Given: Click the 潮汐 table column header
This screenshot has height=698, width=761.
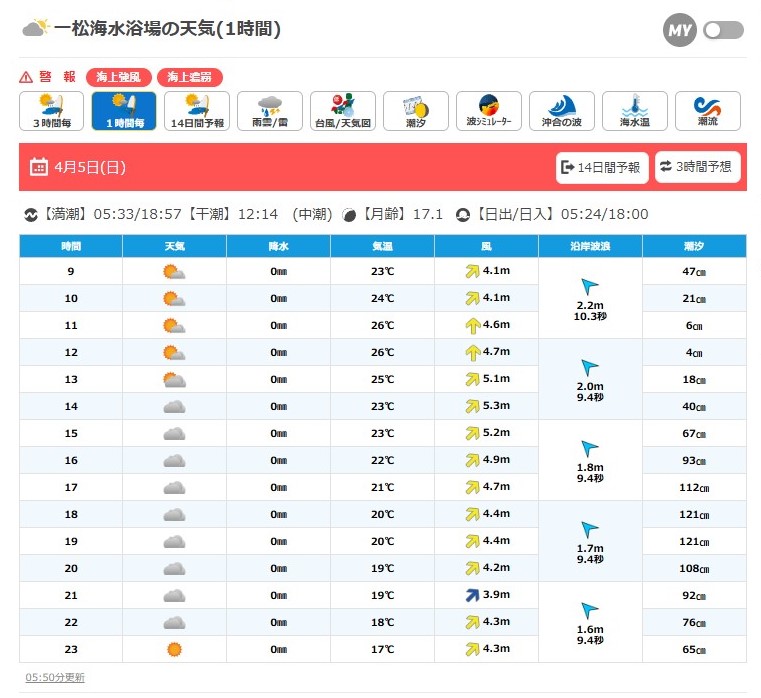Looking at the screenshot, I should [694, 245].
